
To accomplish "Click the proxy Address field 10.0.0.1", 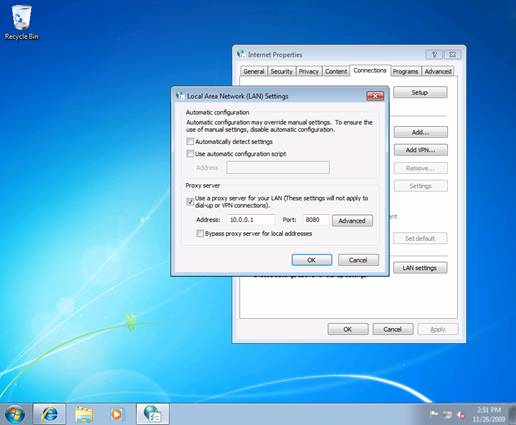I will (x=251, y=220).
